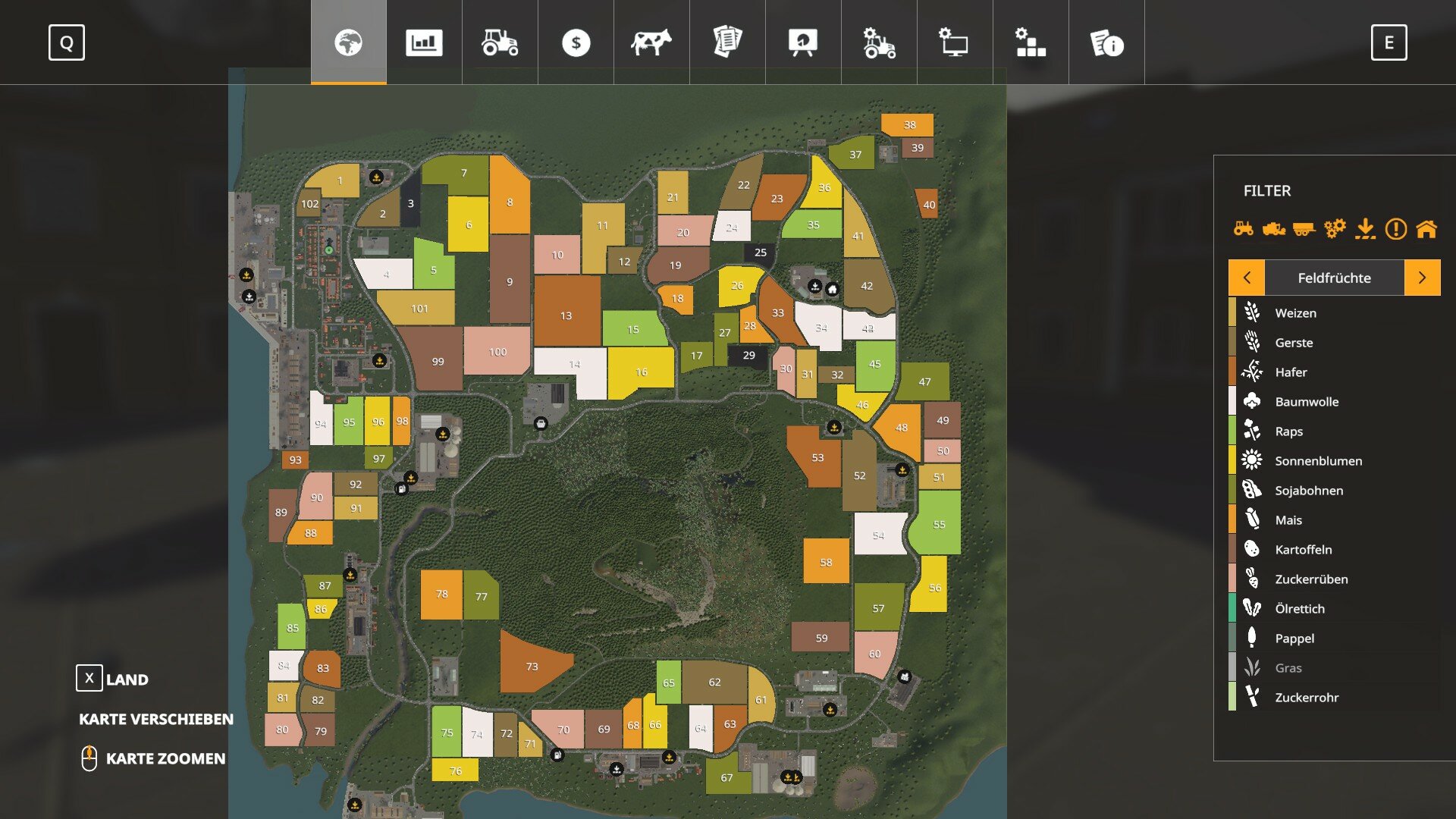Go to next filter category arrow

[x=1422, y=278]
